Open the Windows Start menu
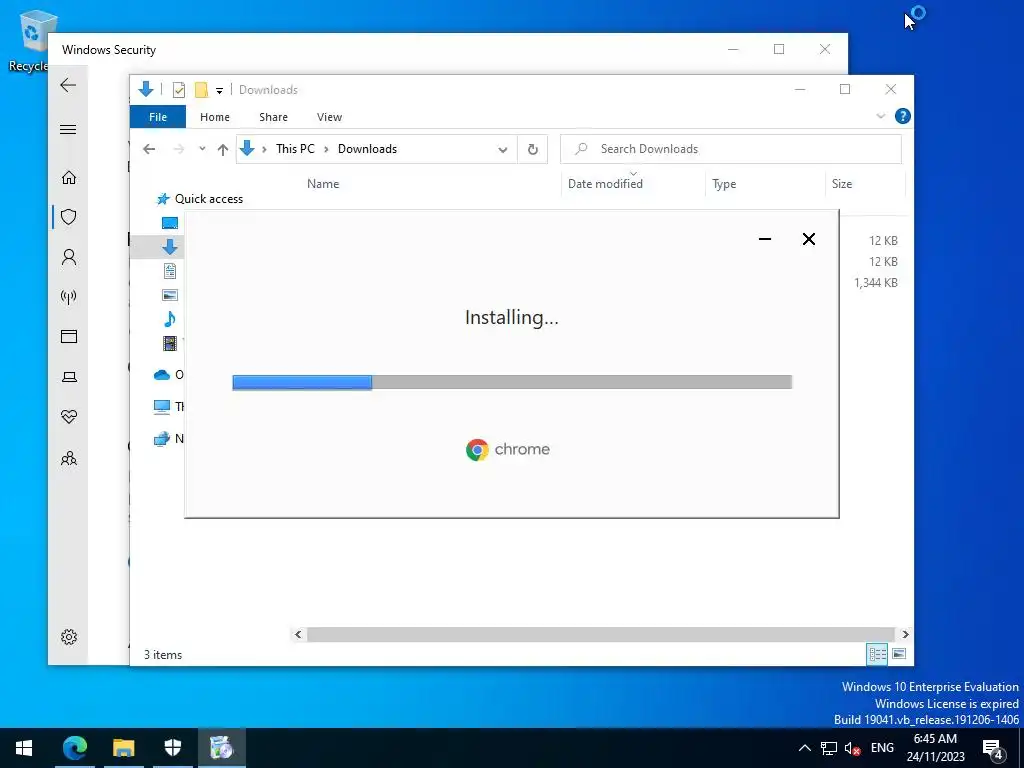 click(x=24, y=748)
